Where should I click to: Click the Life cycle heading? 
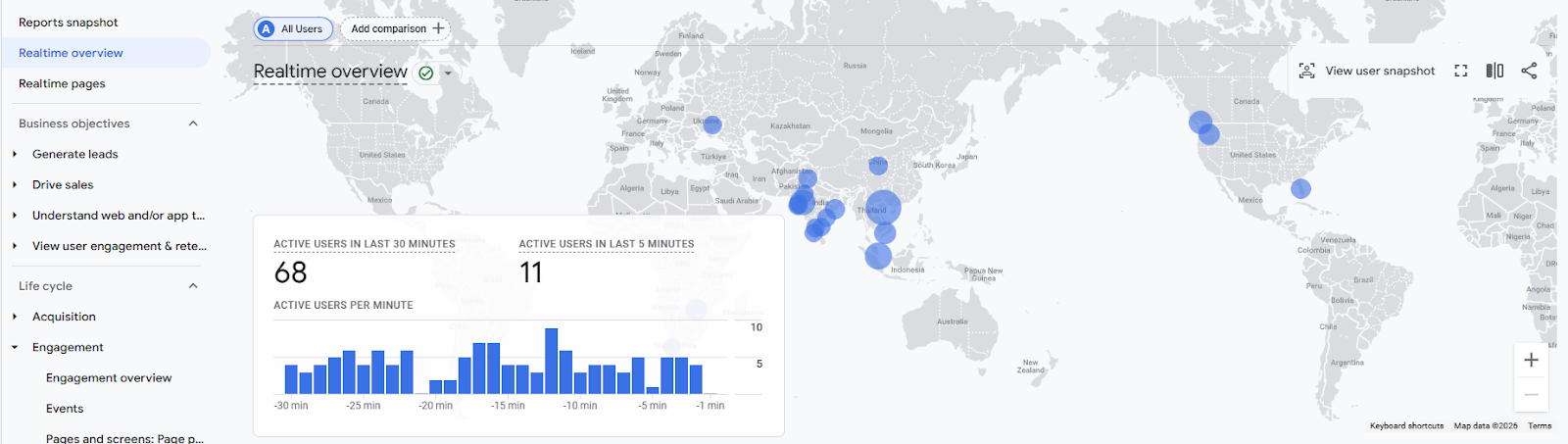click(45, 286)
